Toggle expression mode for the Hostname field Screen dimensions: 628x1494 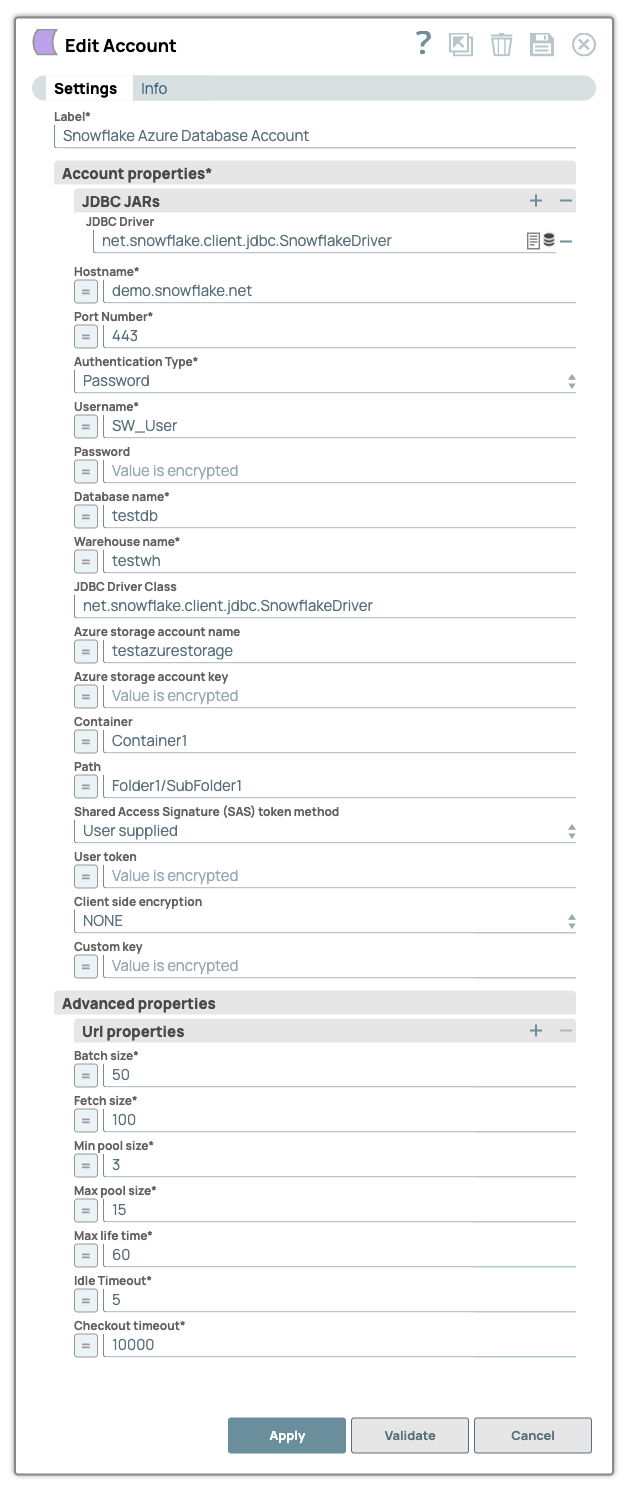(x=85, y=291)
